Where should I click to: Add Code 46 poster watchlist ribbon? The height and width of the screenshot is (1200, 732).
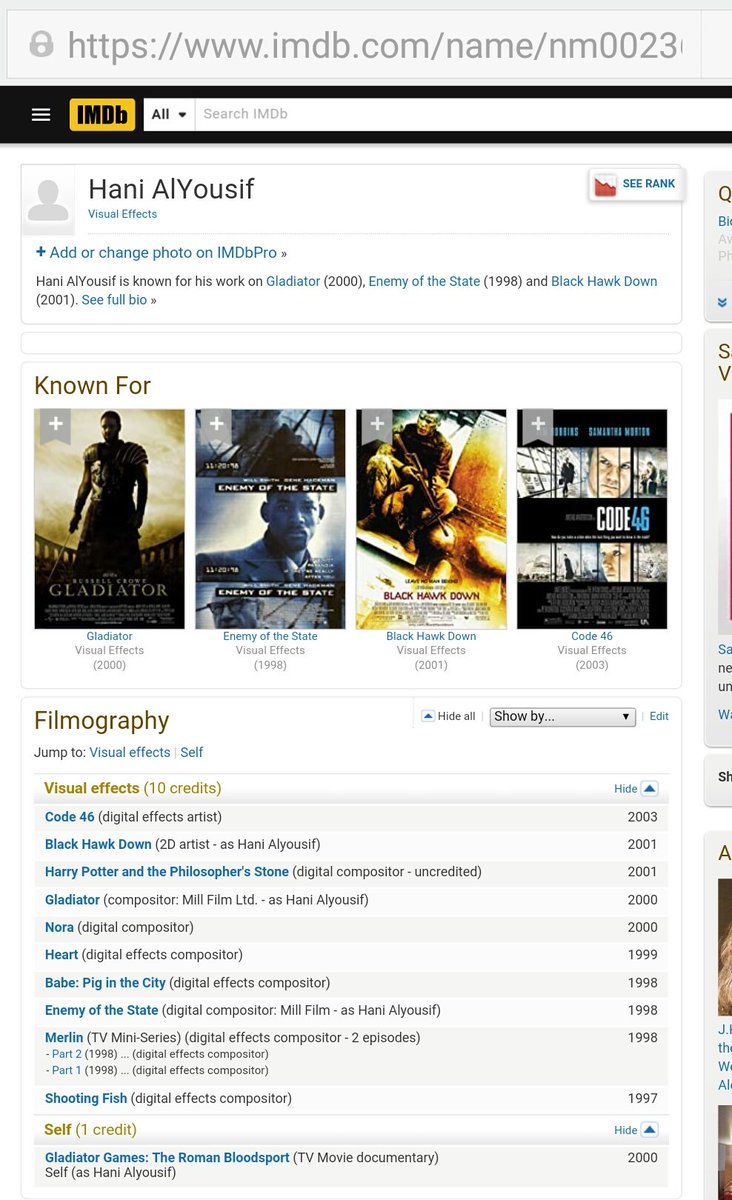(538, 425)
